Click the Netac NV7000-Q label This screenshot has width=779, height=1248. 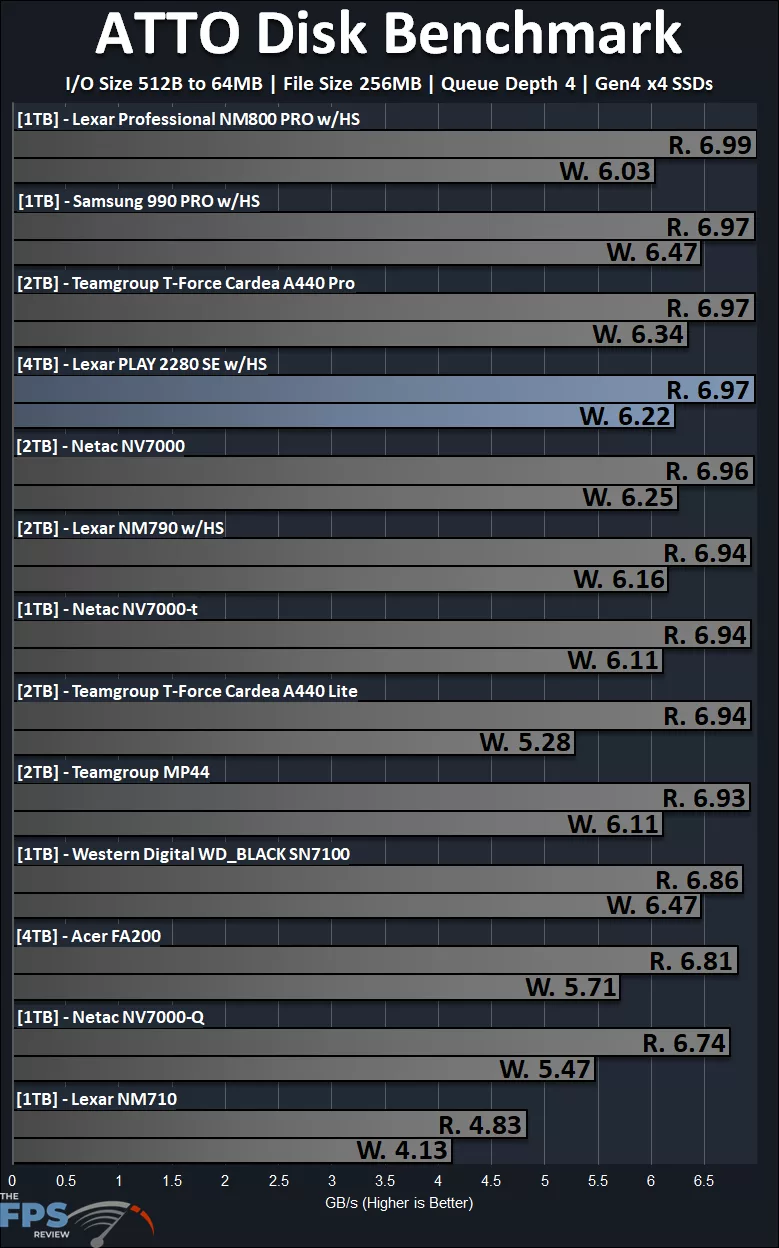[x=112, y=1017]
